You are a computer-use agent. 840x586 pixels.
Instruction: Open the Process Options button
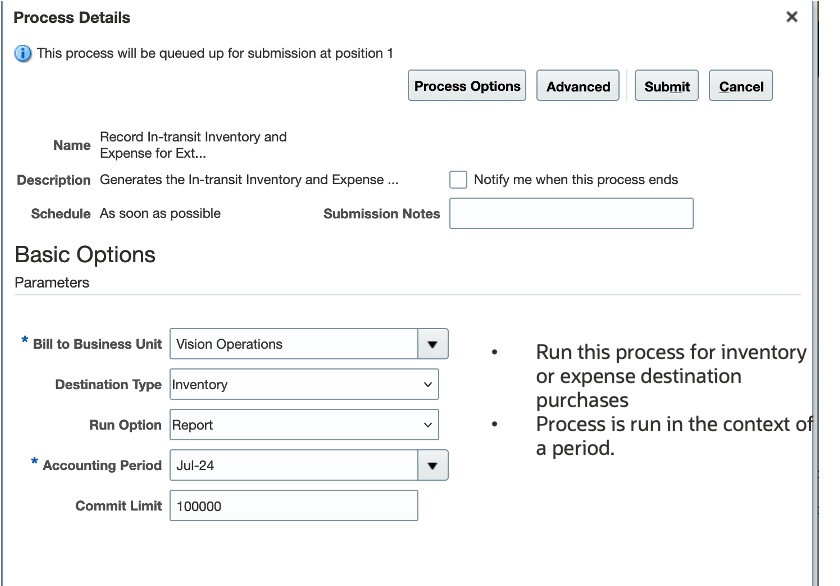pyautogui.click(x=467, y=86)
